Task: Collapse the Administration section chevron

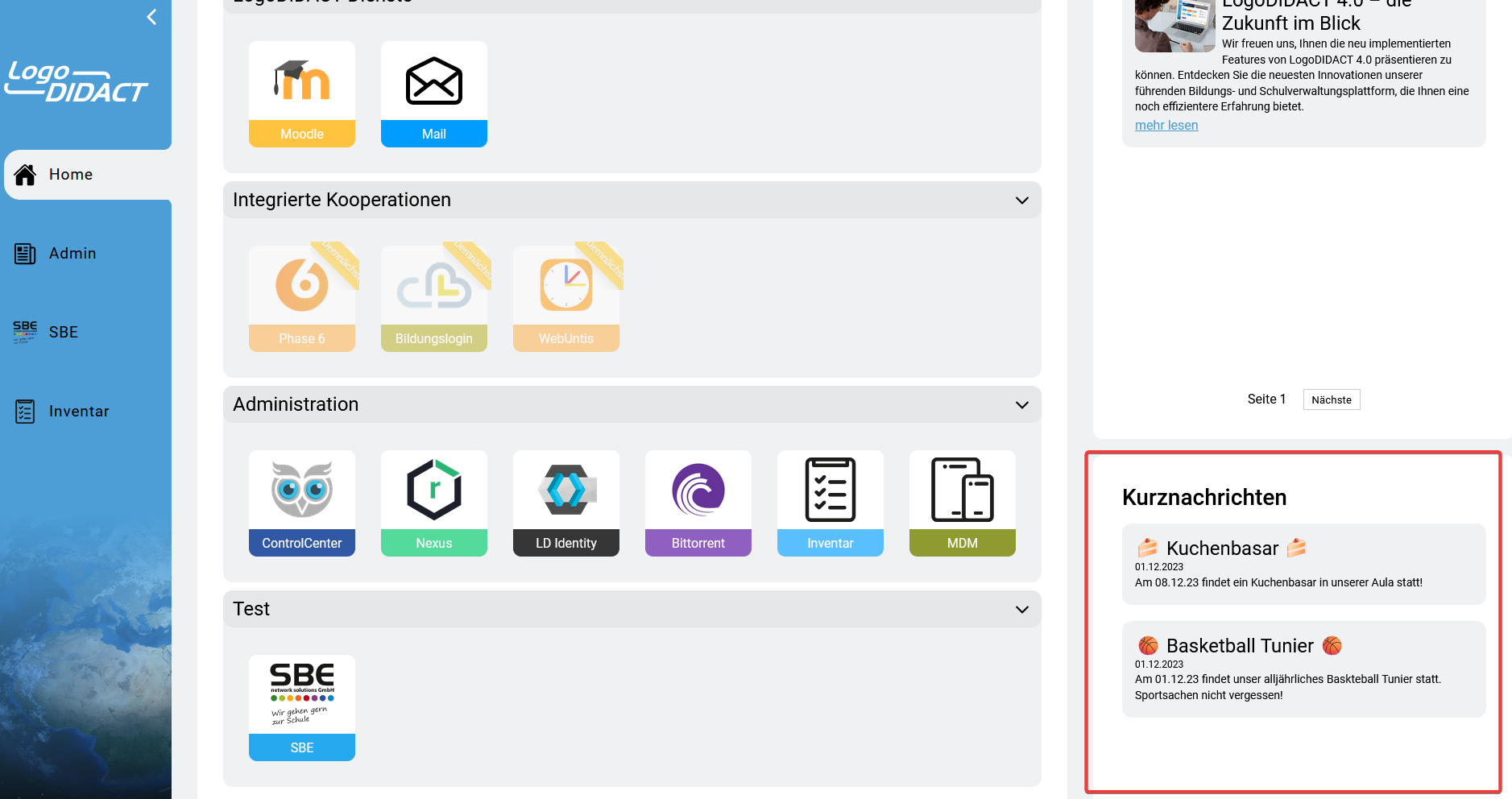Action: point(1022,404)
